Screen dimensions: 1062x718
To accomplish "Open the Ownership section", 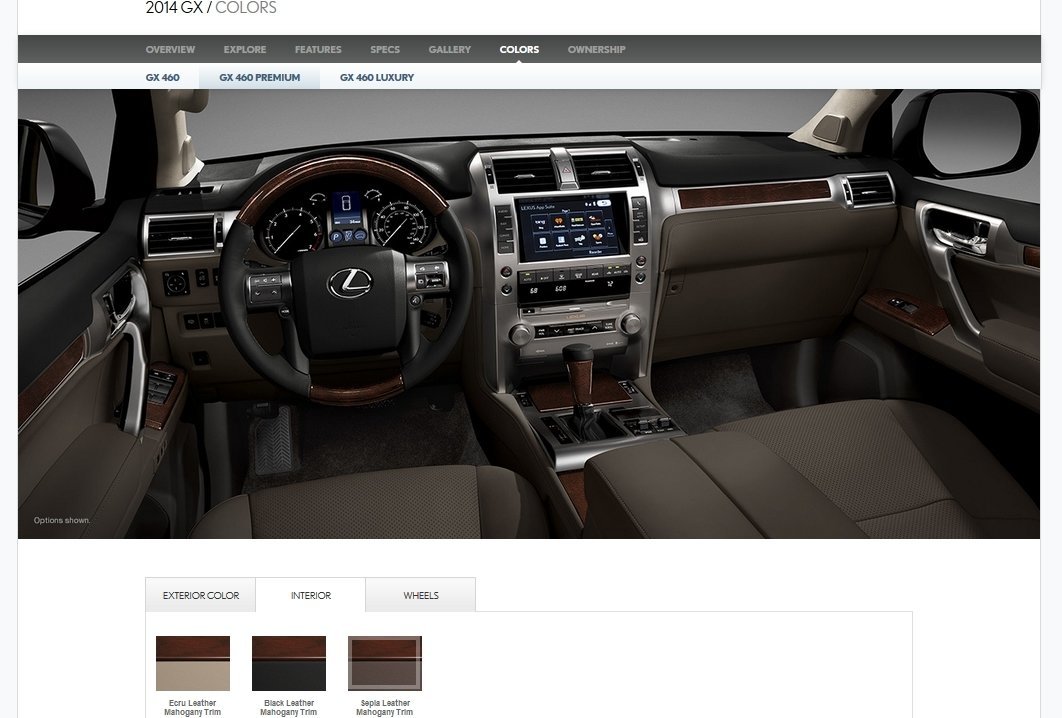I will pos(596,49).
